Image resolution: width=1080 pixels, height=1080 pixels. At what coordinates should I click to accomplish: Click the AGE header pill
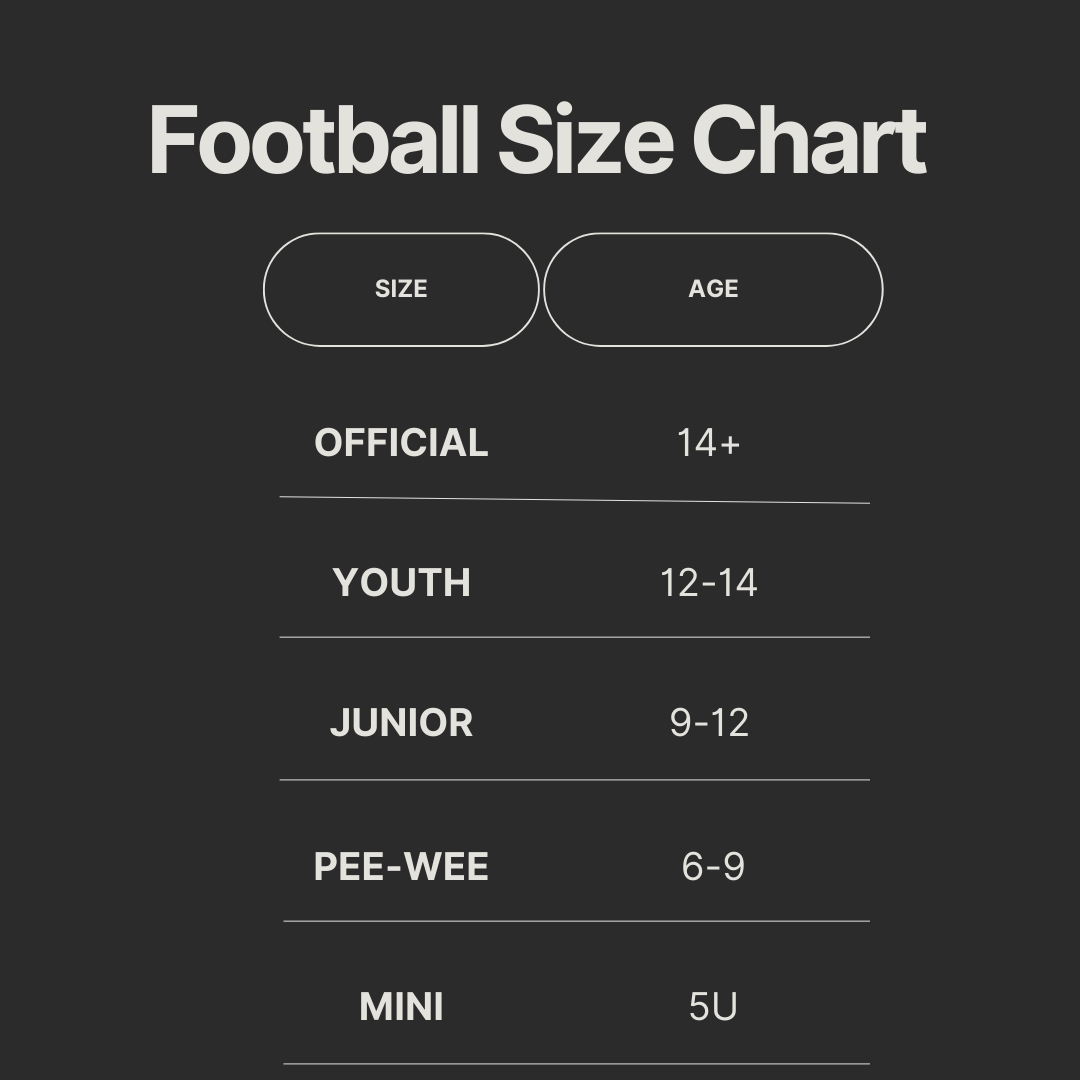point(713,289)
